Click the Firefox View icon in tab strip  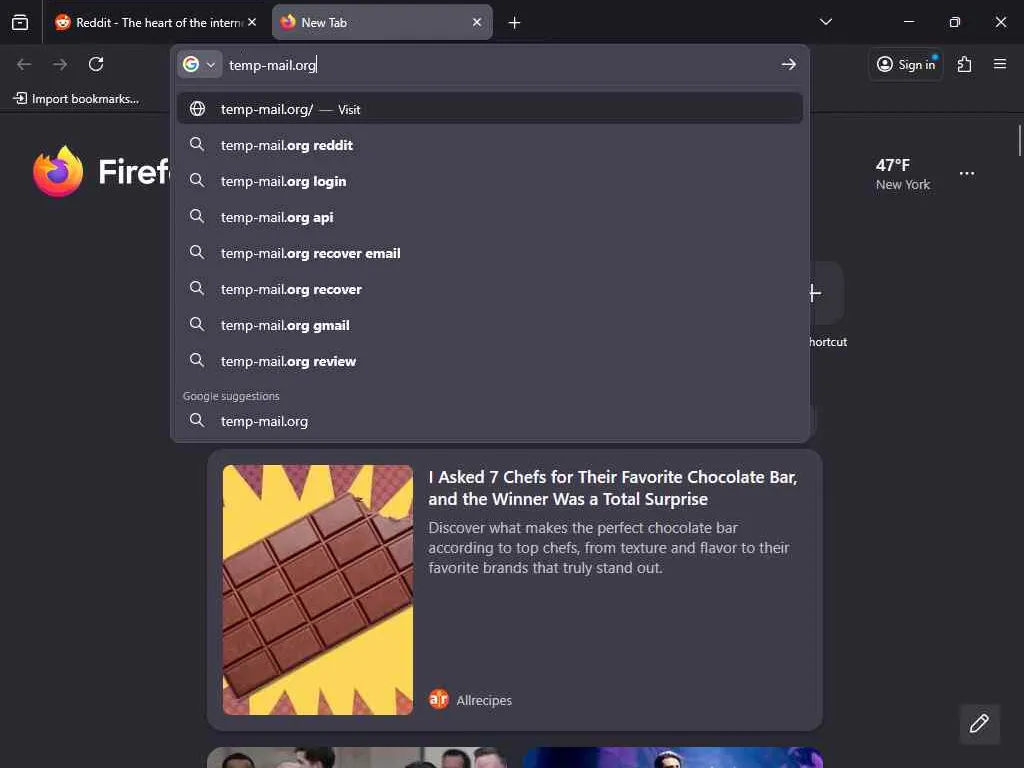pyautogui.click(x=20, y=22)
